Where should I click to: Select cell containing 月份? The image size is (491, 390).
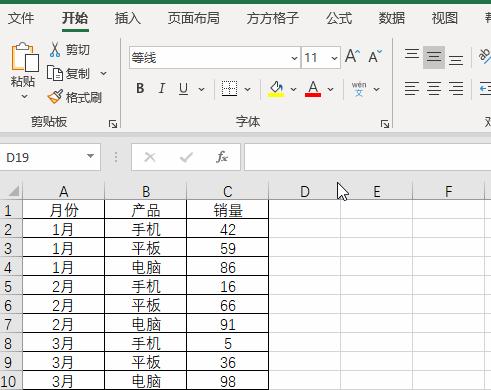[64, 210]
